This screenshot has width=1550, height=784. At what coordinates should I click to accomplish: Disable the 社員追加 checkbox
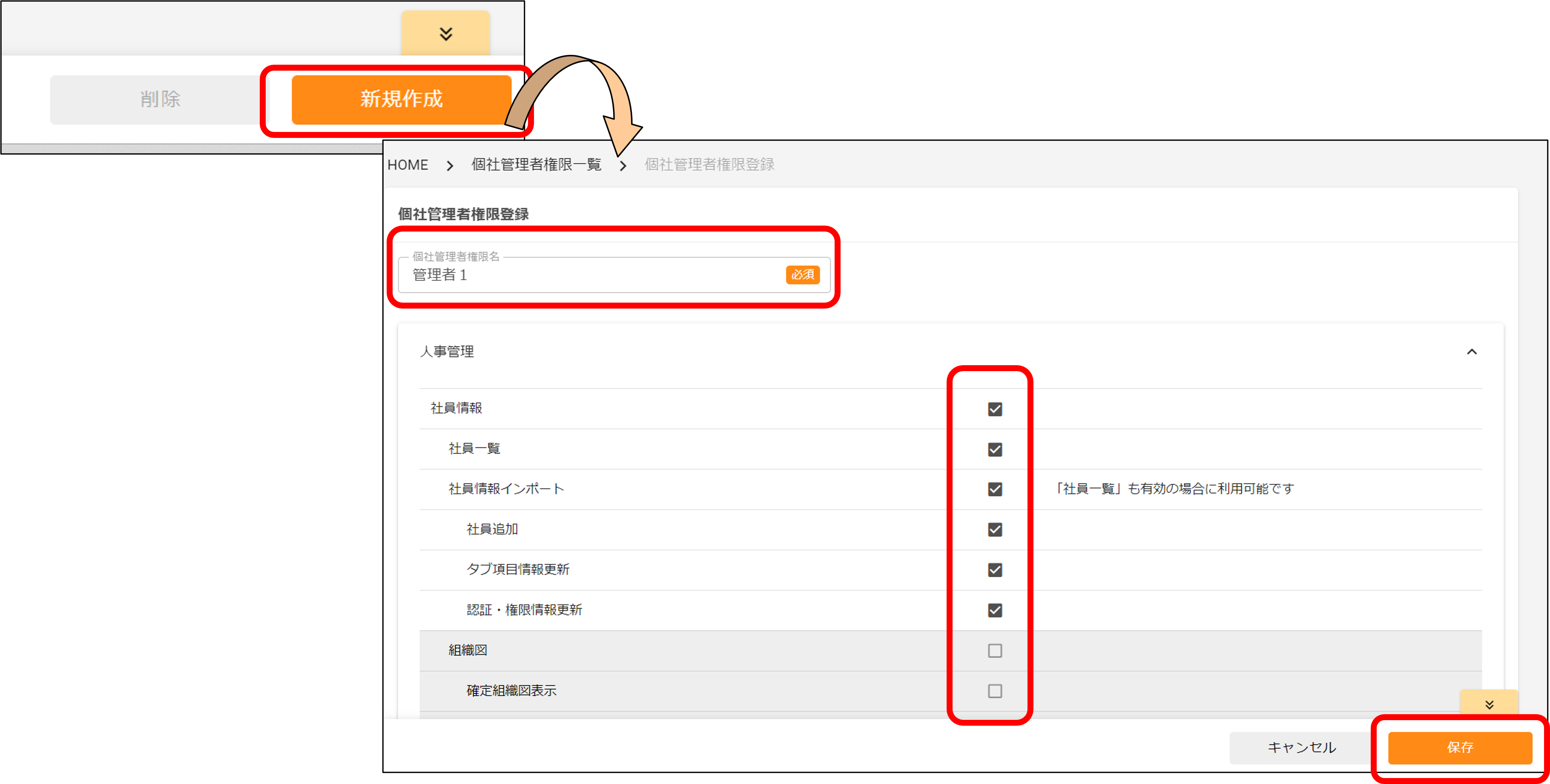tap(995, 529)
